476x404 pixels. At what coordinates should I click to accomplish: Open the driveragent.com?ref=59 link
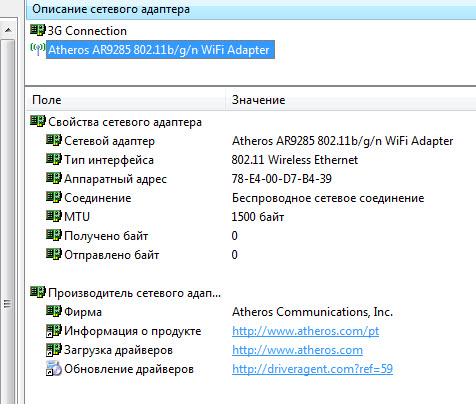point(312,369)
